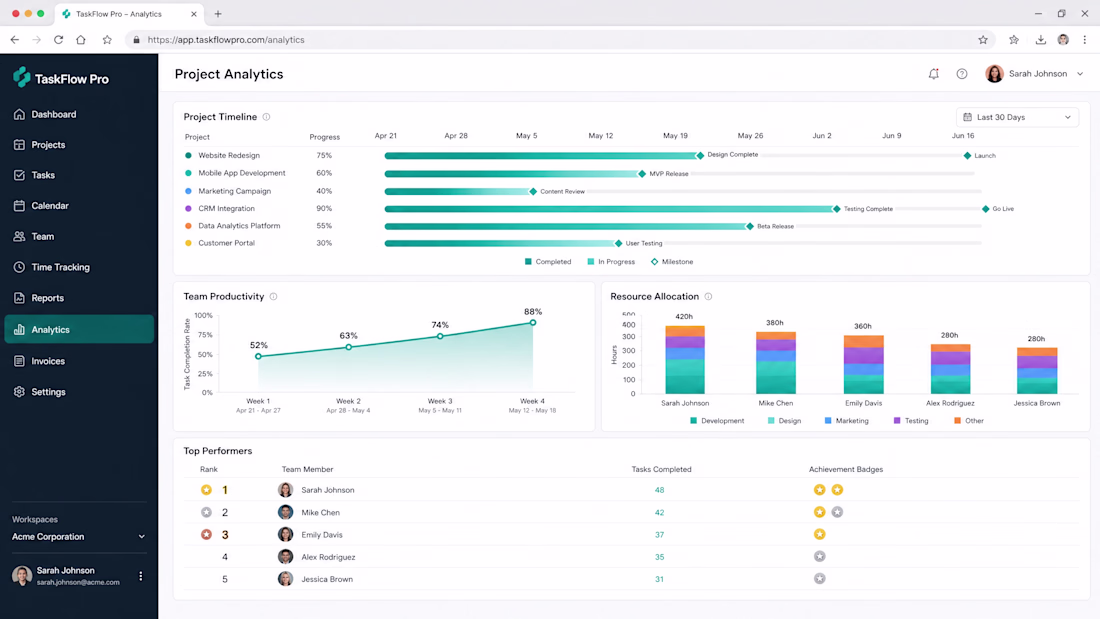
Task: Click the Data Analytics Platform progress bar
Action: click(567, 227)
